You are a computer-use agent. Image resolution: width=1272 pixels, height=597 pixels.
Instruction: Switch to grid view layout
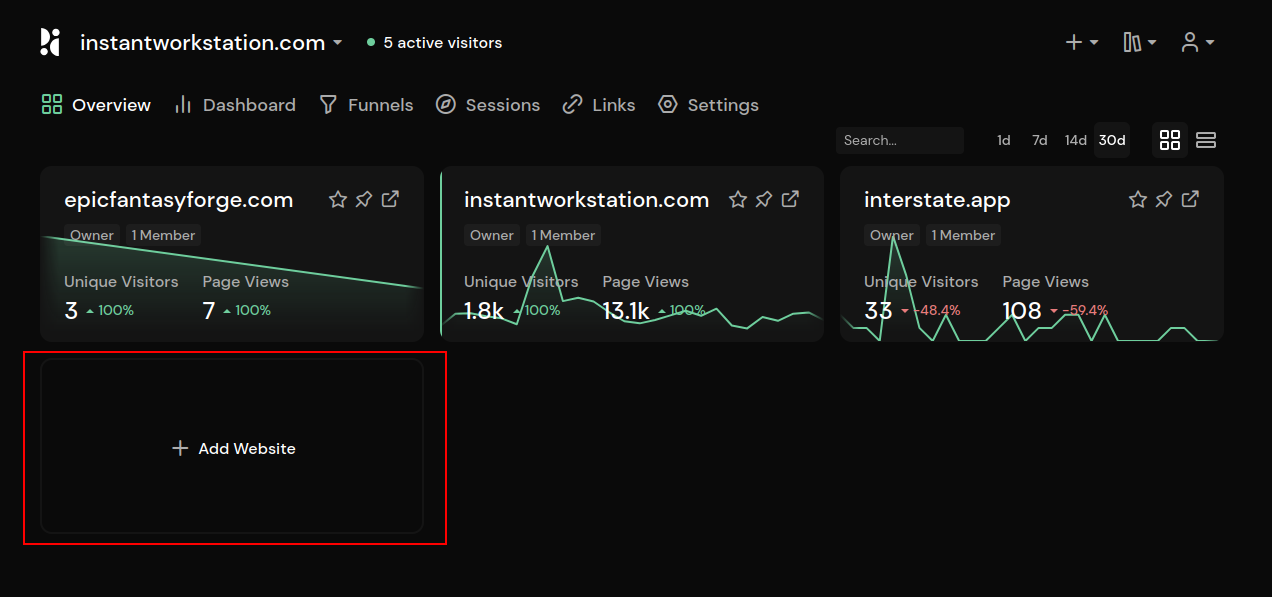click(1170, 140)
